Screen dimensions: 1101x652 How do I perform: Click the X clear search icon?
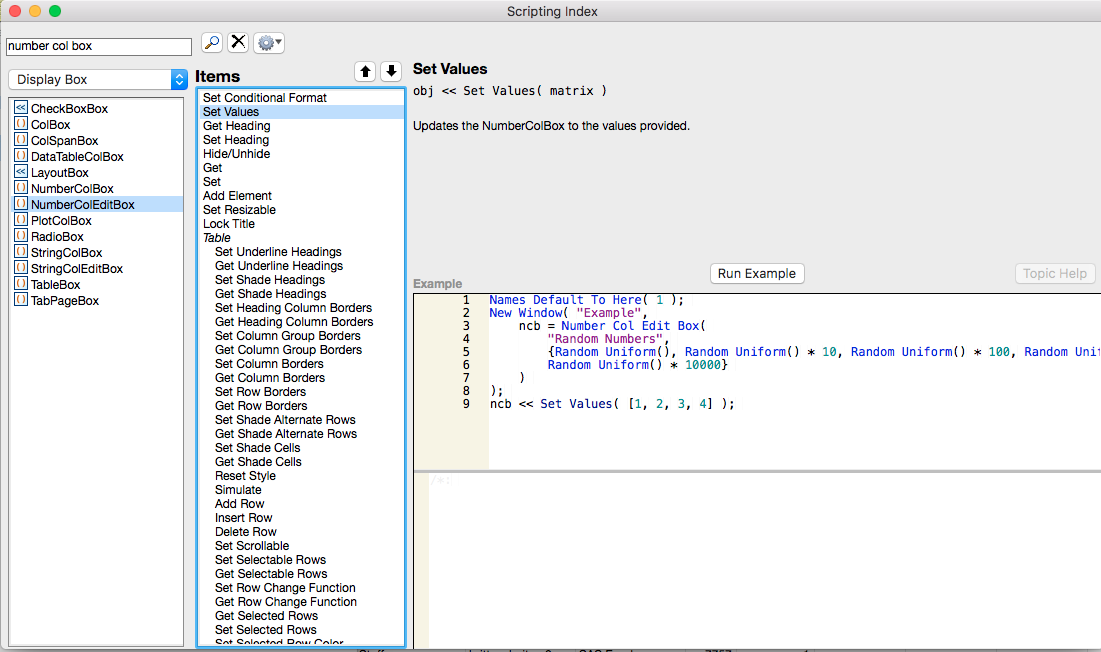point(238,42)
